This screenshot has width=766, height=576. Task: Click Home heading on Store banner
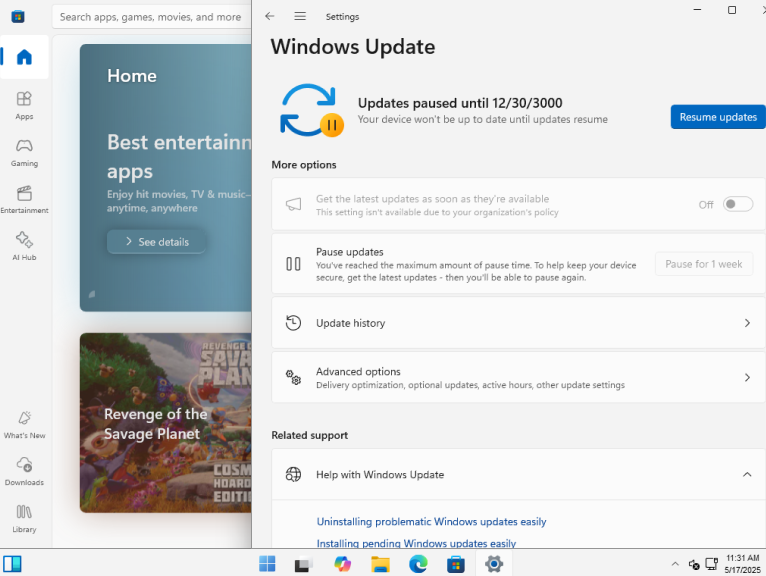(132, 76)
